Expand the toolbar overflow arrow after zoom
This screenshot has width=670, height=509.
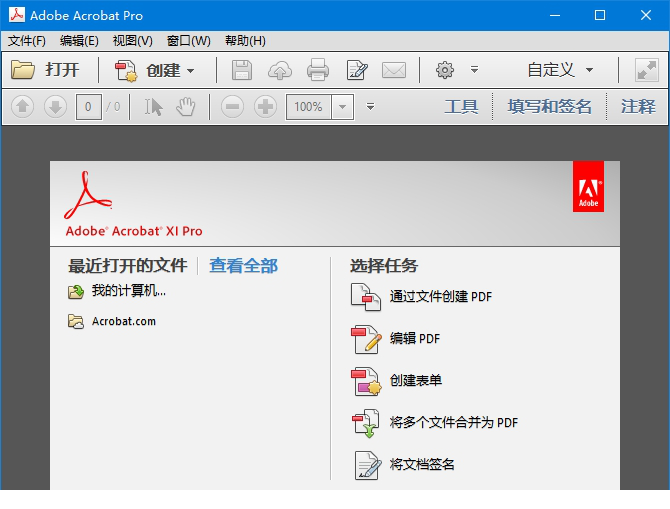click(370, 106)
